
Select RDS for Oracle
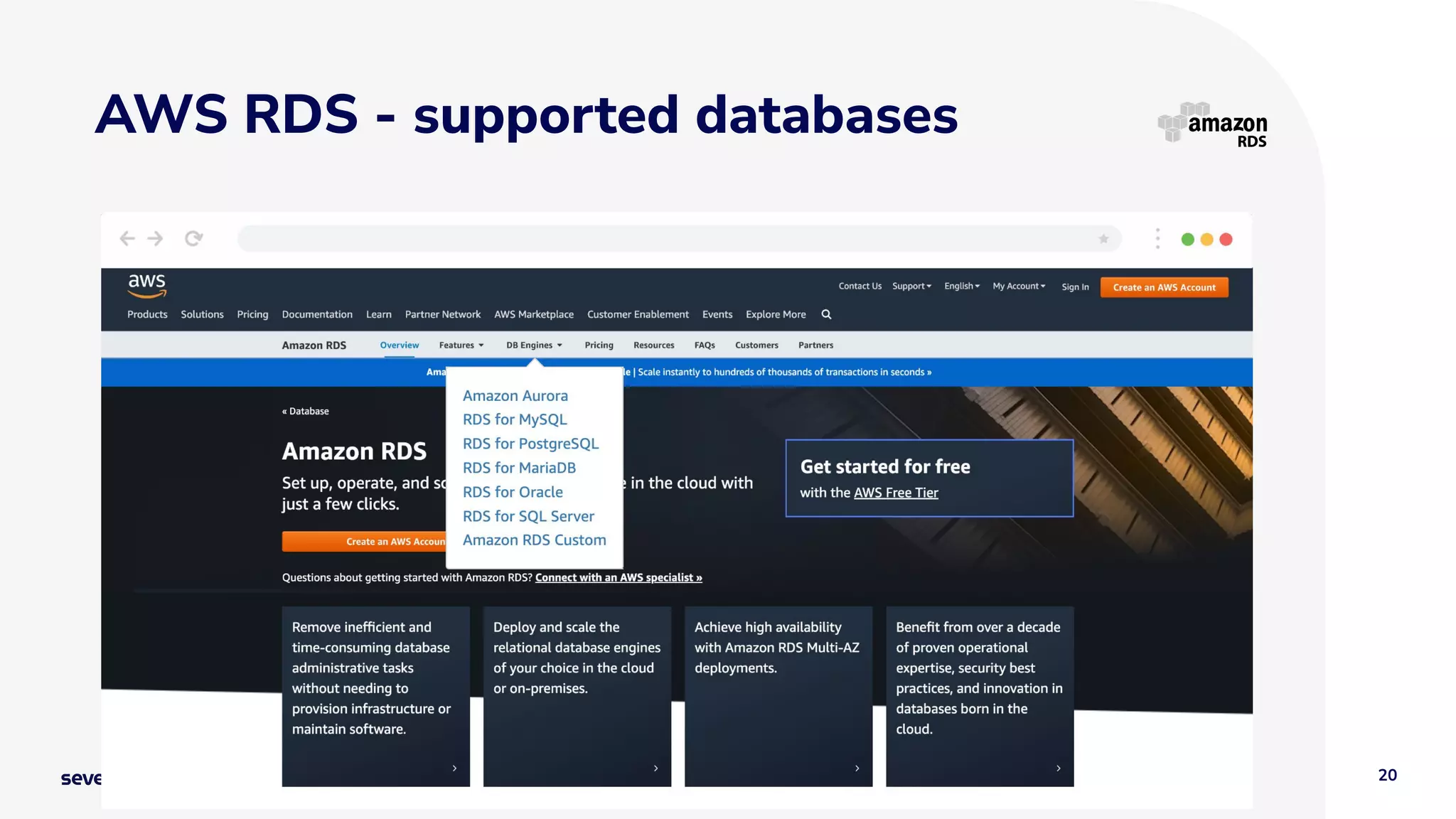(x=513, y=493)
